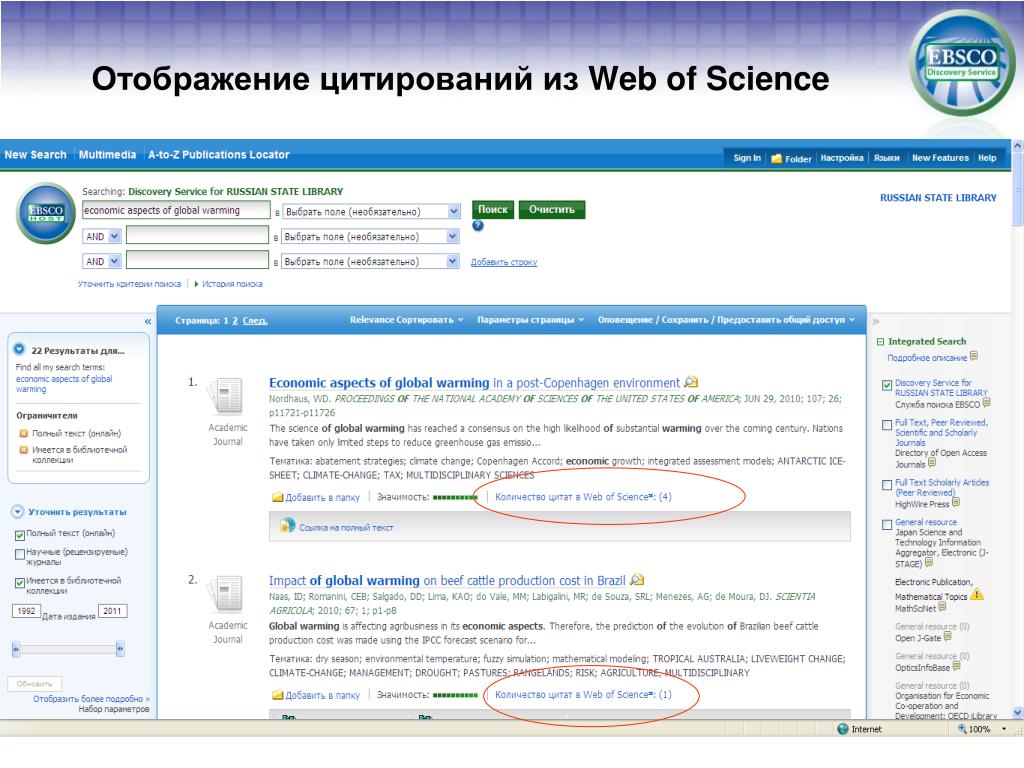Click info icon next to HighWire Press
The image size is (1024, 768).
coord(956,503)
